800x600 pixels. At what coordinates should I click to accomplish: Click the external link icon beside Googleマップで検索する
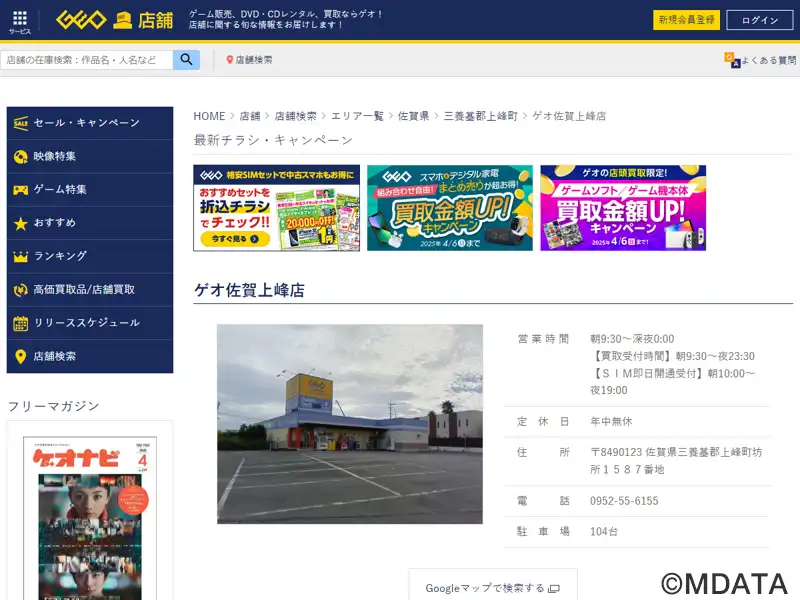[554, 589]
